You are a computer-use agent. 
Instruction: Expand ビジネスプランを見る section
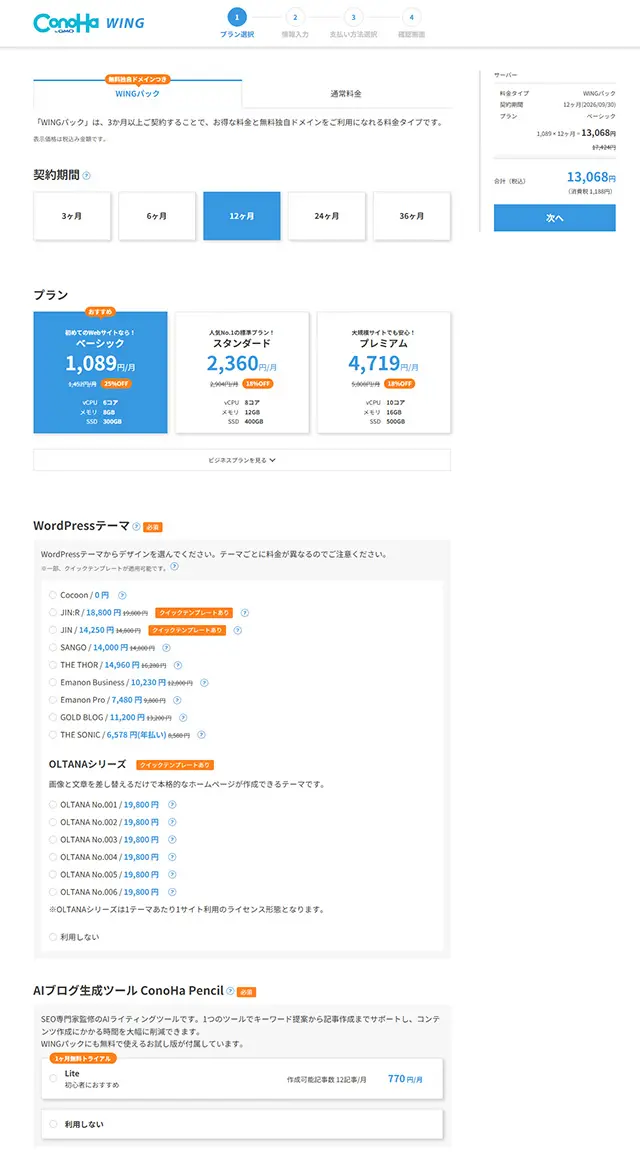[242, 460]
